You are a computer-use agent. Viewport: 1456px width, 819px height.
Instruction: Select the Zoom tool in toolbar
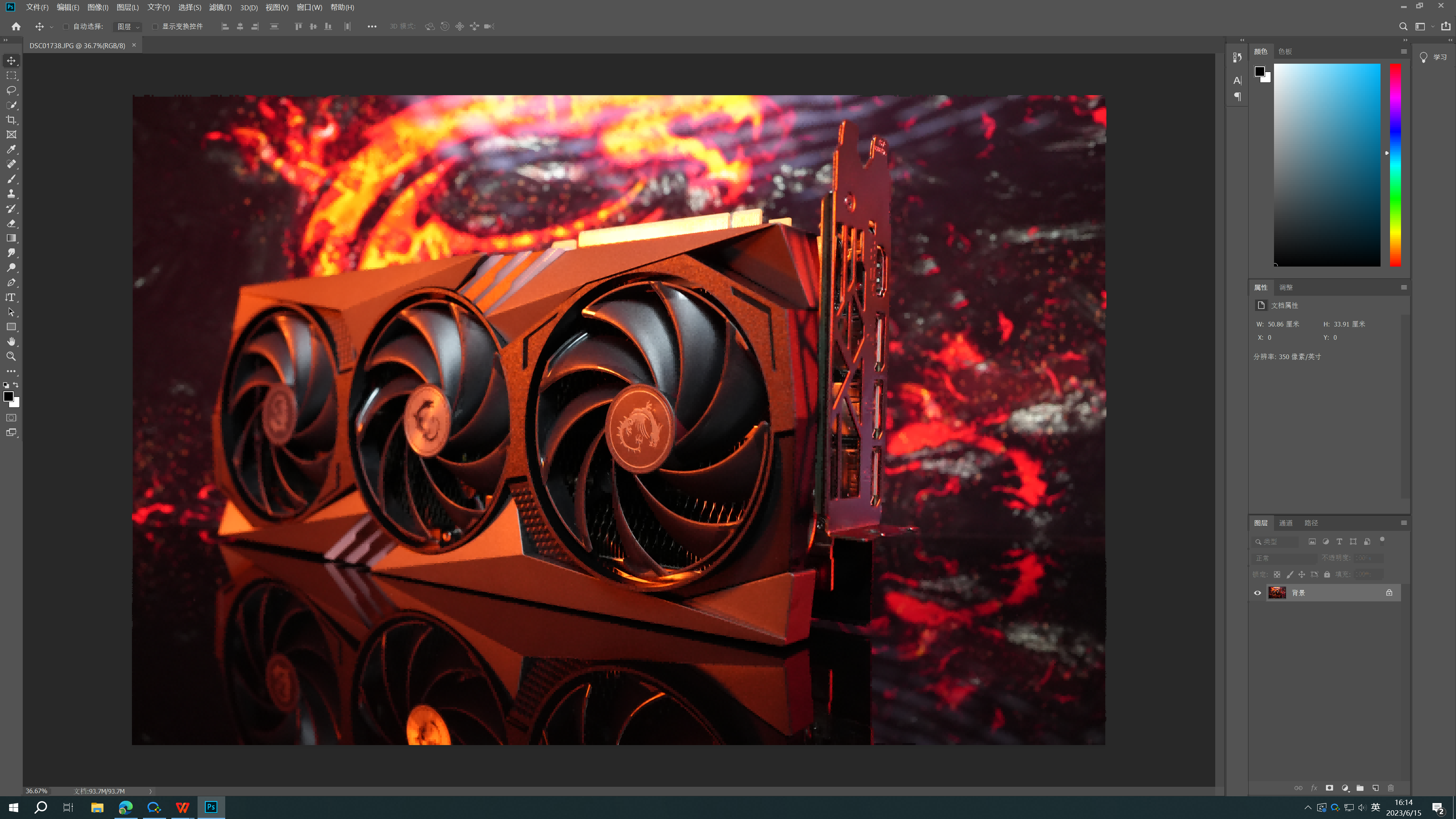click(11, 357)
